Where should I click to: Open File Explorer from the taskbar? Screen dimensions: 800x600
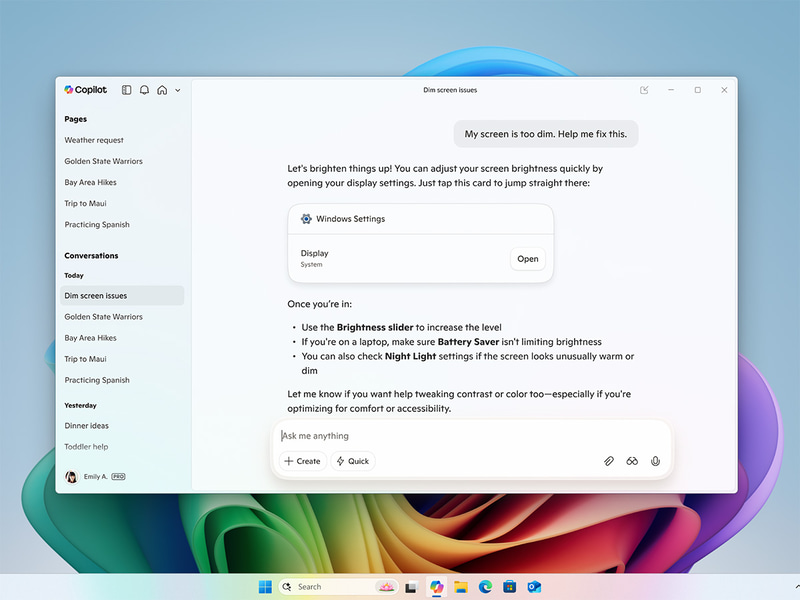[461, 587]
